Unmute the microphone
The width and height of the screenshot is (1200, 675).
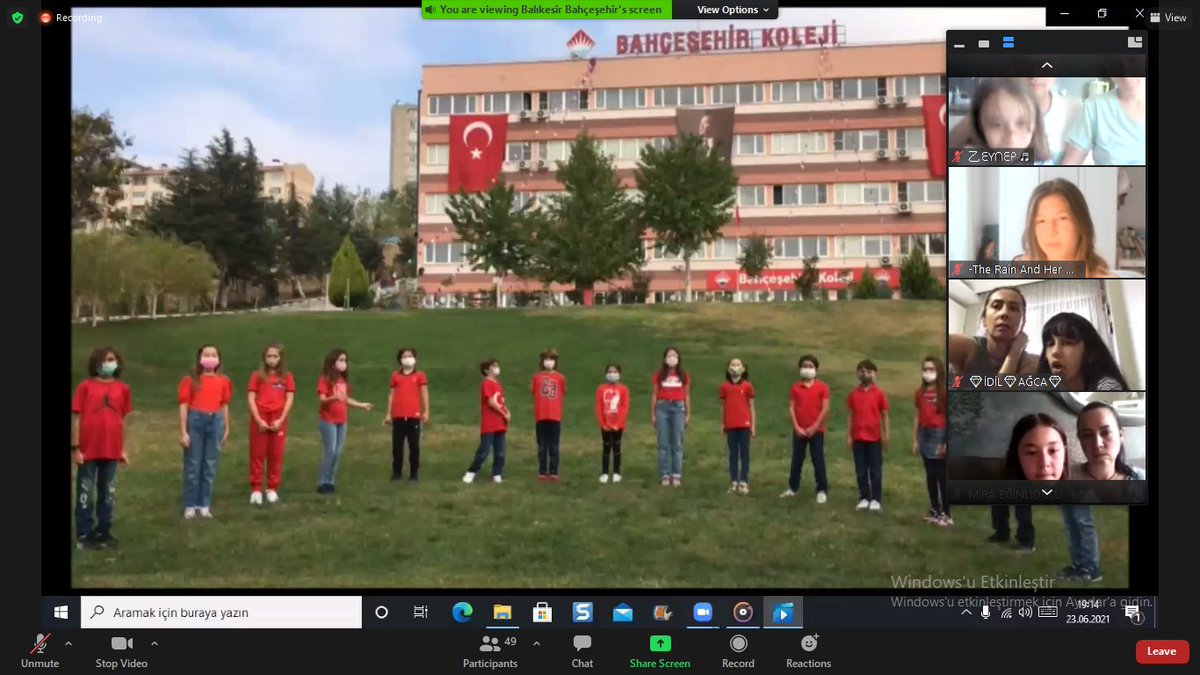[40, 651]
